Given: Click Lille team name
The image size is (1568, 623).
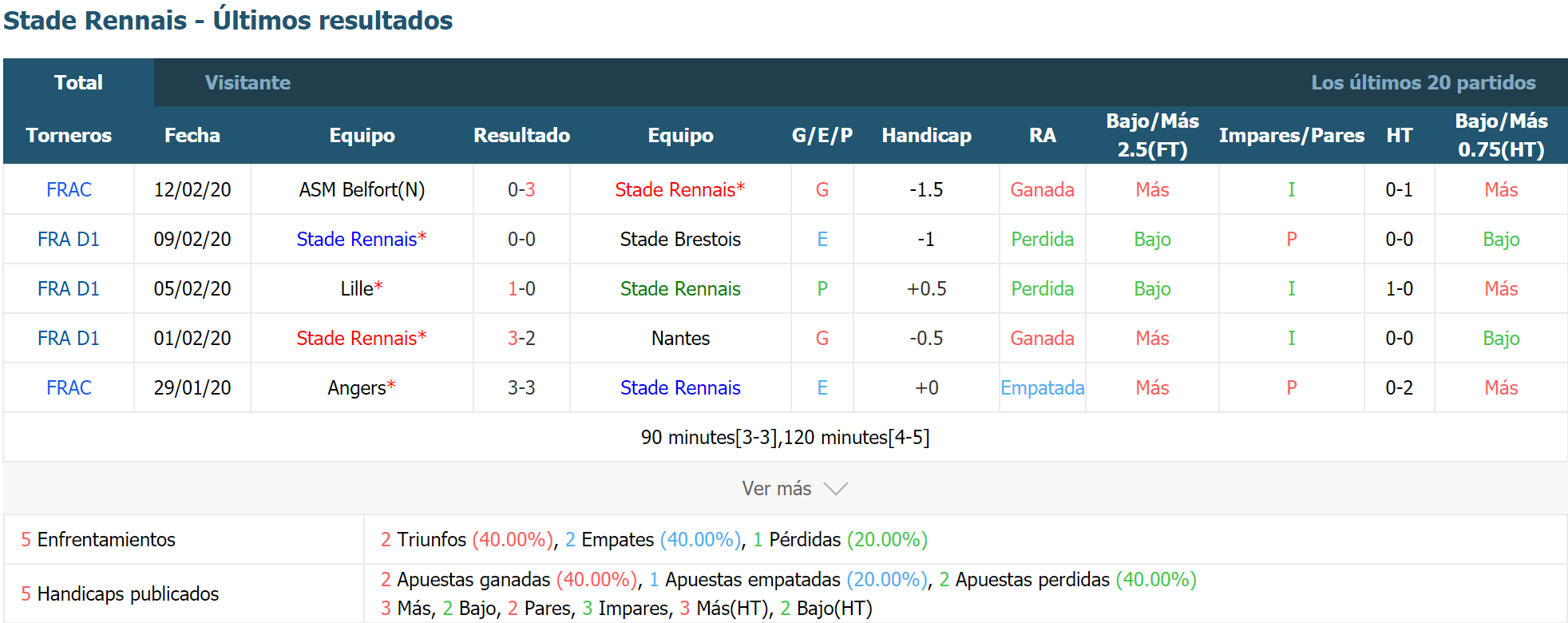Looking at the screenshot, I should coord(357,288).
